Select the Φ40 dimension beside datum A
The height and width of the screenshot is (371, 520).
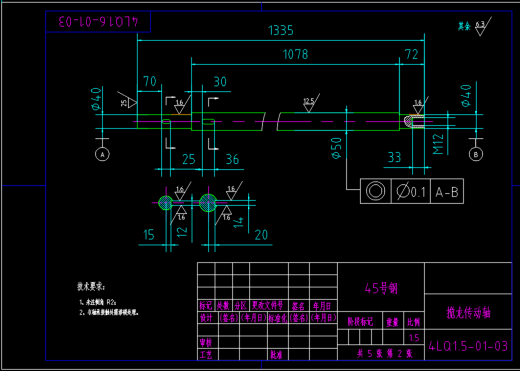tap(96, 99)
